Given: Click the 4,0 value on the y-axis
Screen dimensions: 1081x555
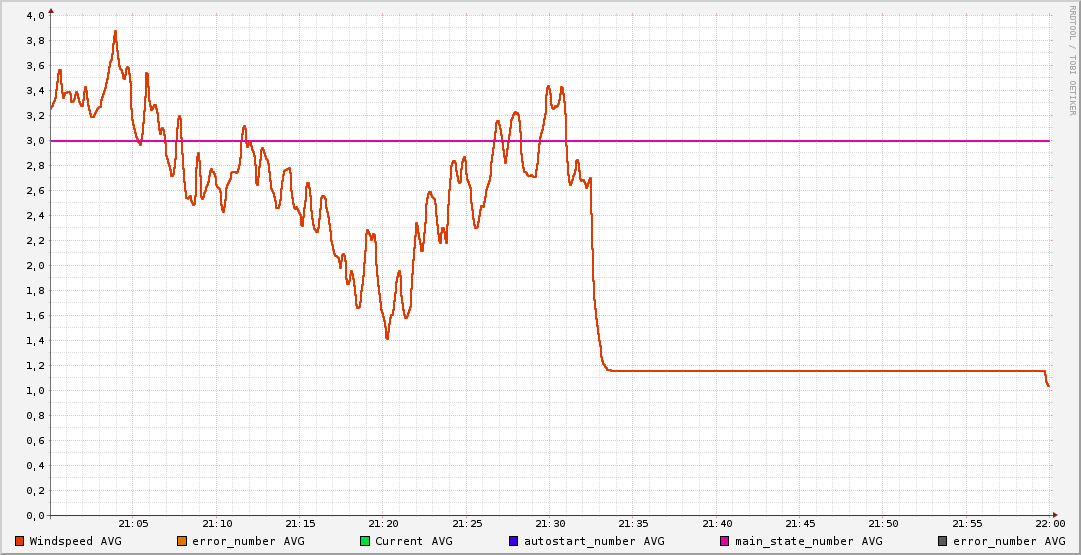Looking at the screenshot, I should click(34, 16).
